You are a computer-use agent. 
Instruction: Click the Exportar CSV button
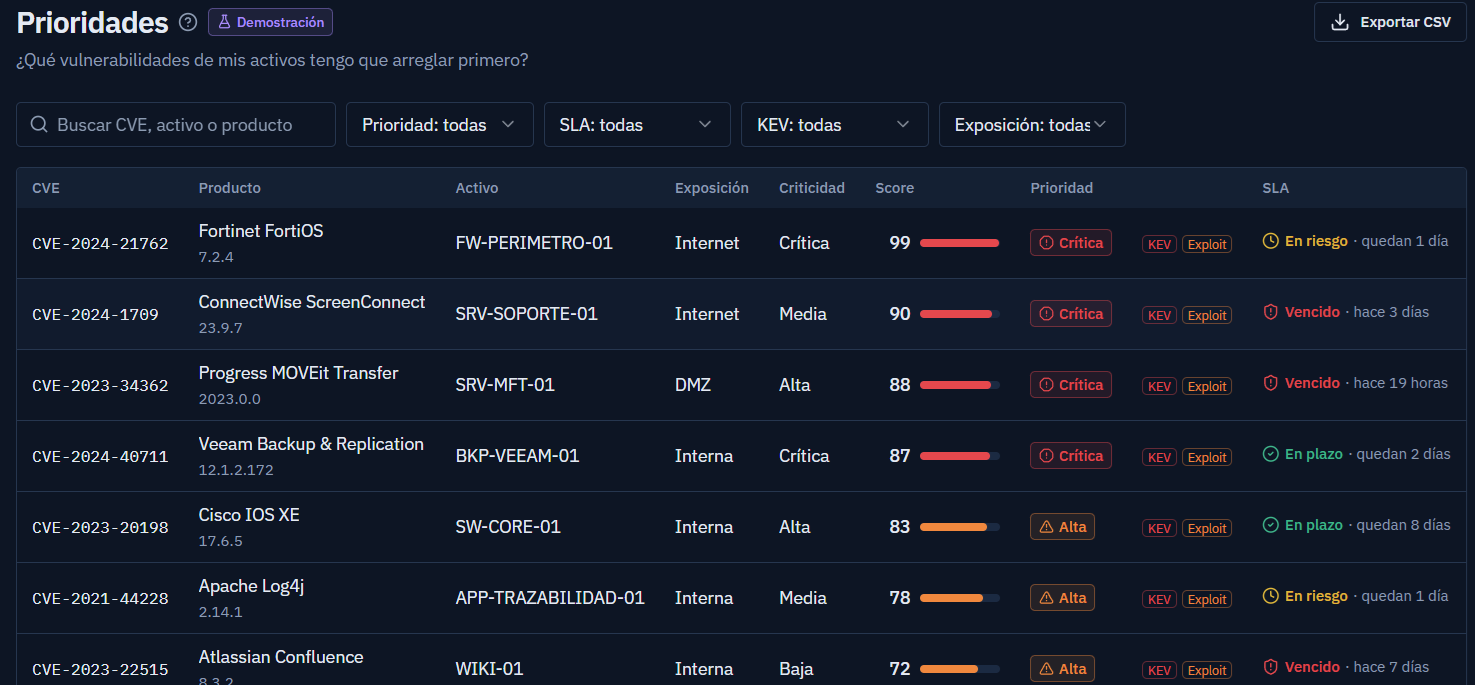pos(1389,22)
